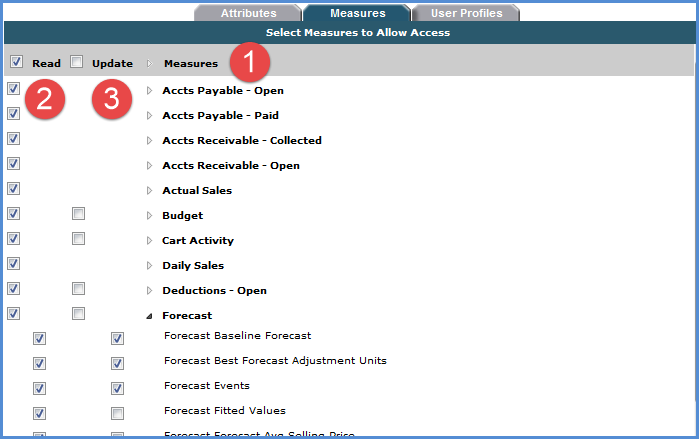This screenshot has width=699, height=439.
Task: Select the Measures tab
Action: click(x=357, y=13)
